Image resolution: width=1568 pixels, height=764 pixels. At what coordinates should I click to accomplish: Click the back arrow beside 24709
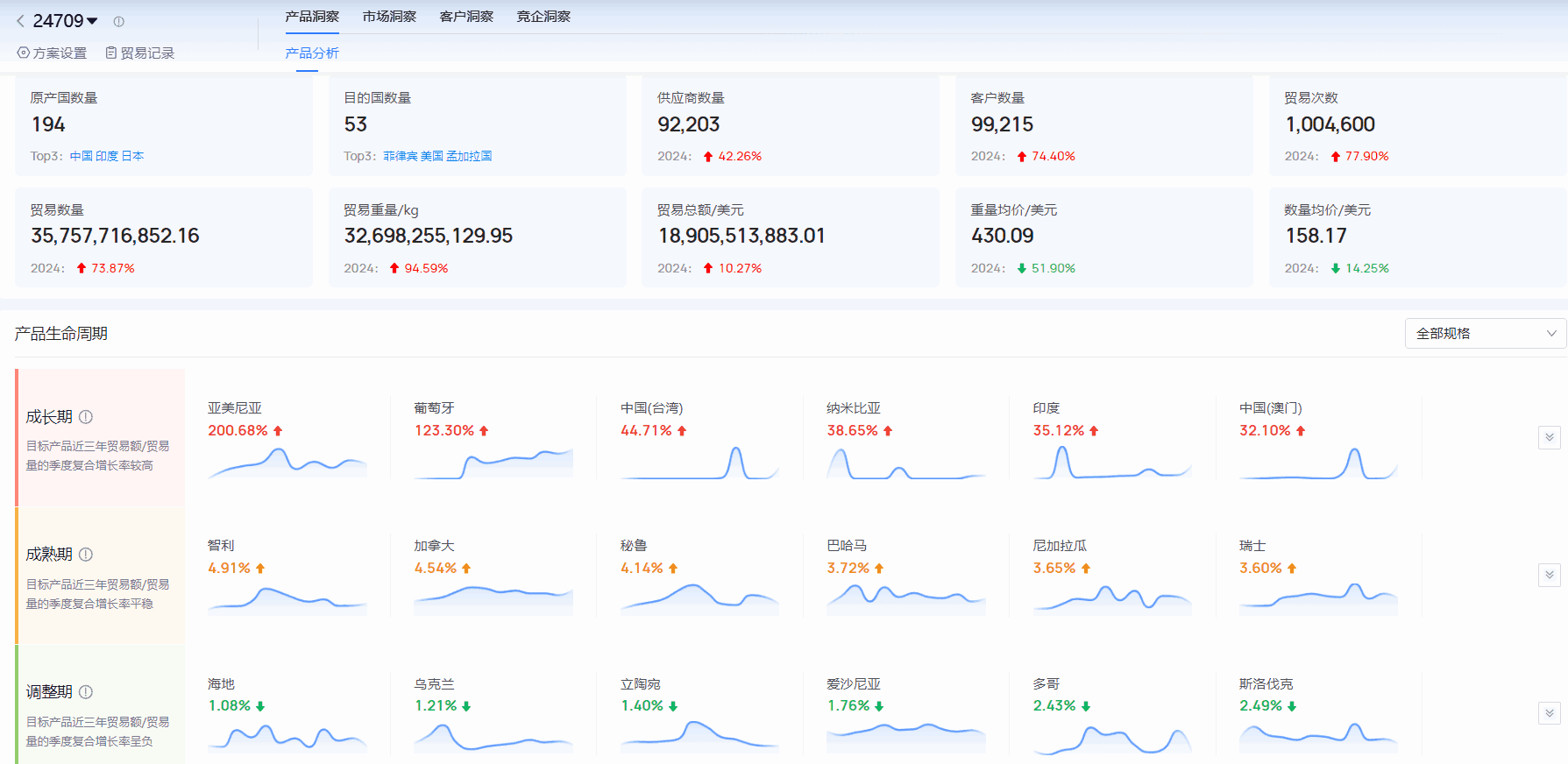(x=20, y=21)
